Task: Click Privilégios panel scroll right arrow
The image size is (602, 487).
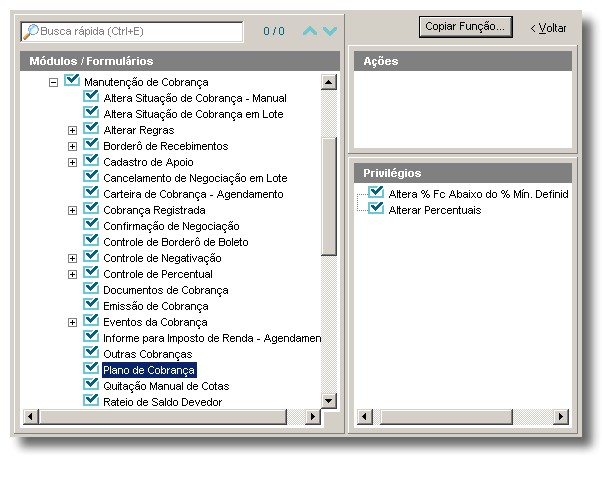Action: [x=561, y=416]
